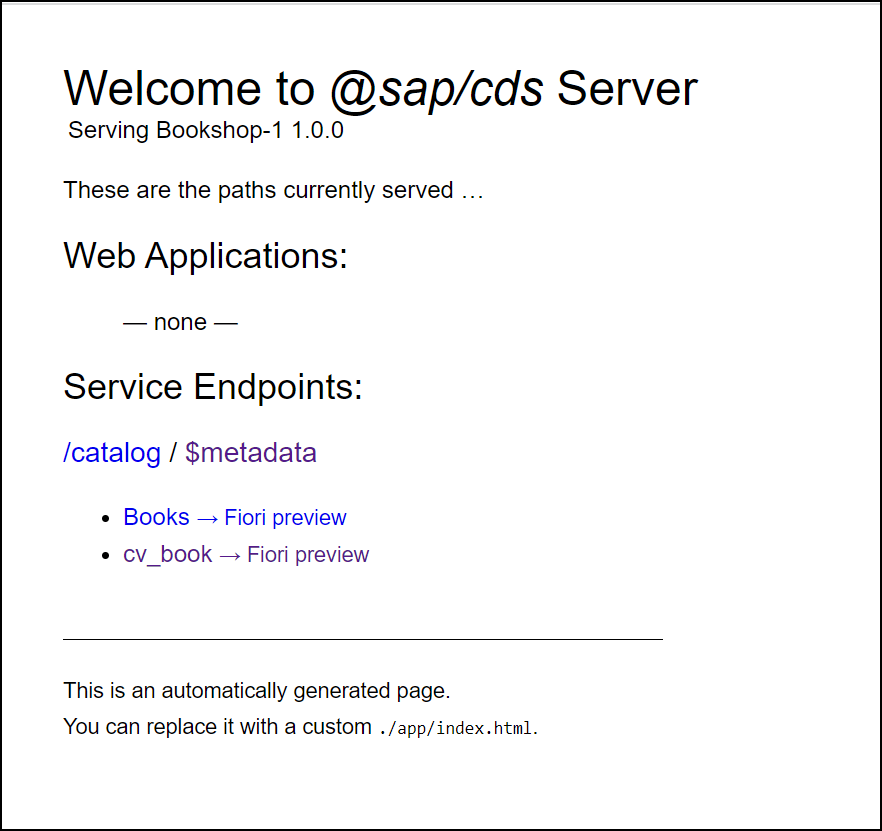Open the /catalog service endpoint link
This screenshot has height=831, width=882.
[x=112, y=453]
